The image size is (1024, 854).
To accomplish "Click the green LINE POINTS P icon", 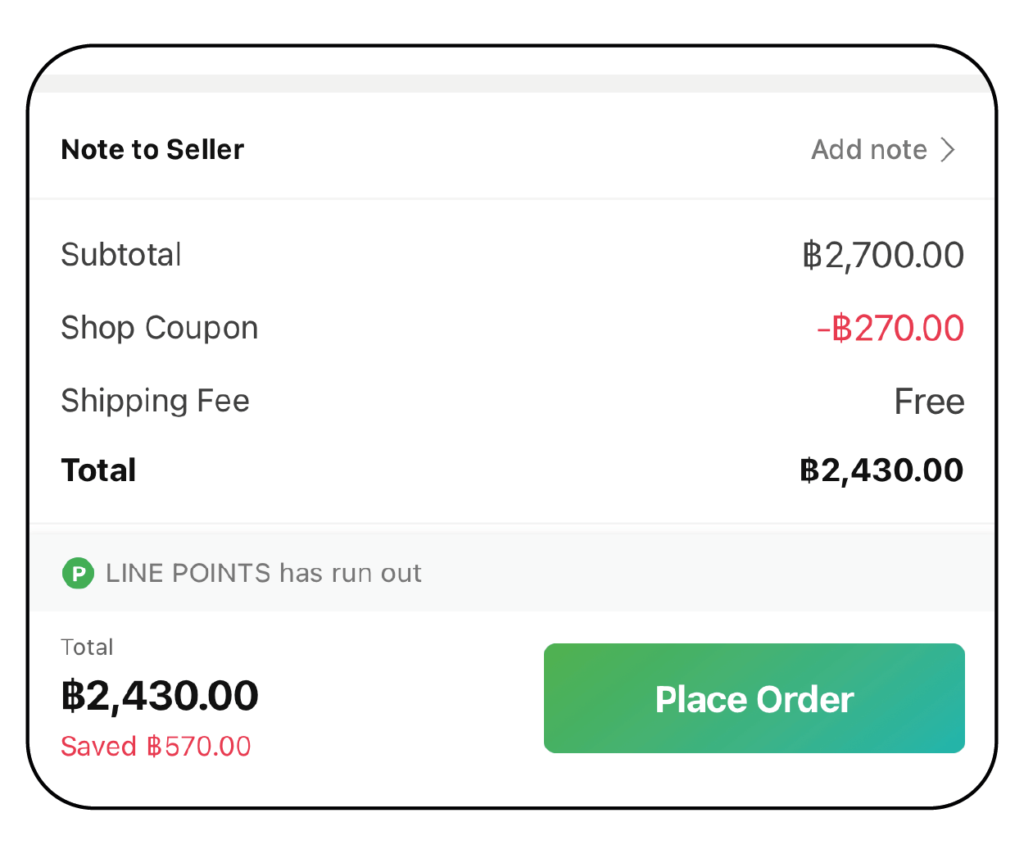I will [x=77, y=574].
